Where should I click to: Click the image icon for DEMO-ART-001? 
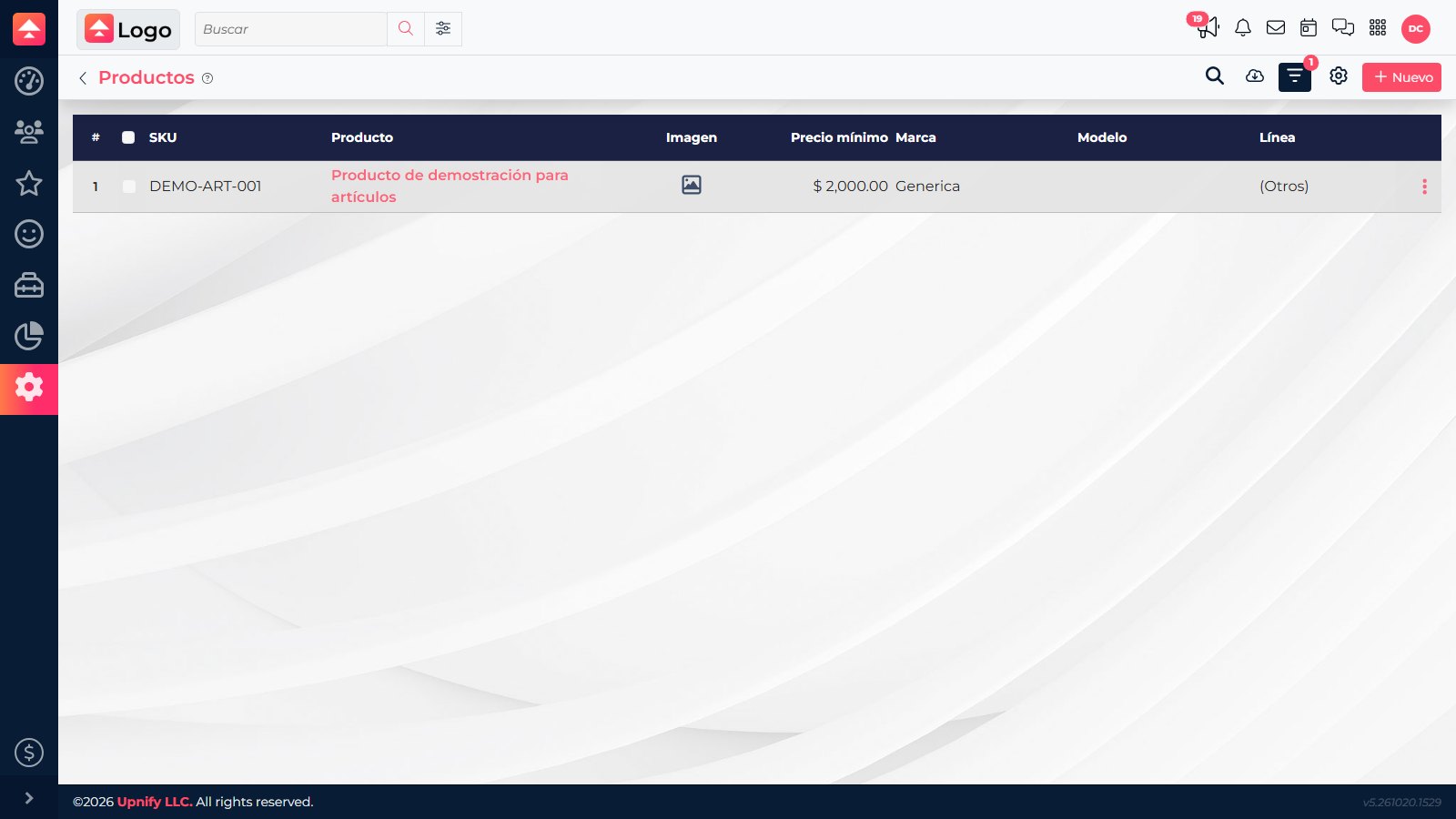[x=692, y=185]
